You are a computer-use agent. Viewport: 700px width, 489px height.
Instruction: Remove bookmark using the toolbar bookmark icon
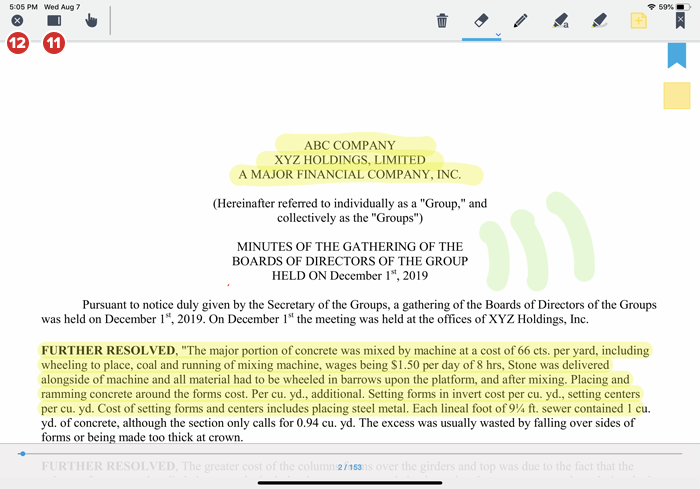pyautogui.click(x=680, y=20)
